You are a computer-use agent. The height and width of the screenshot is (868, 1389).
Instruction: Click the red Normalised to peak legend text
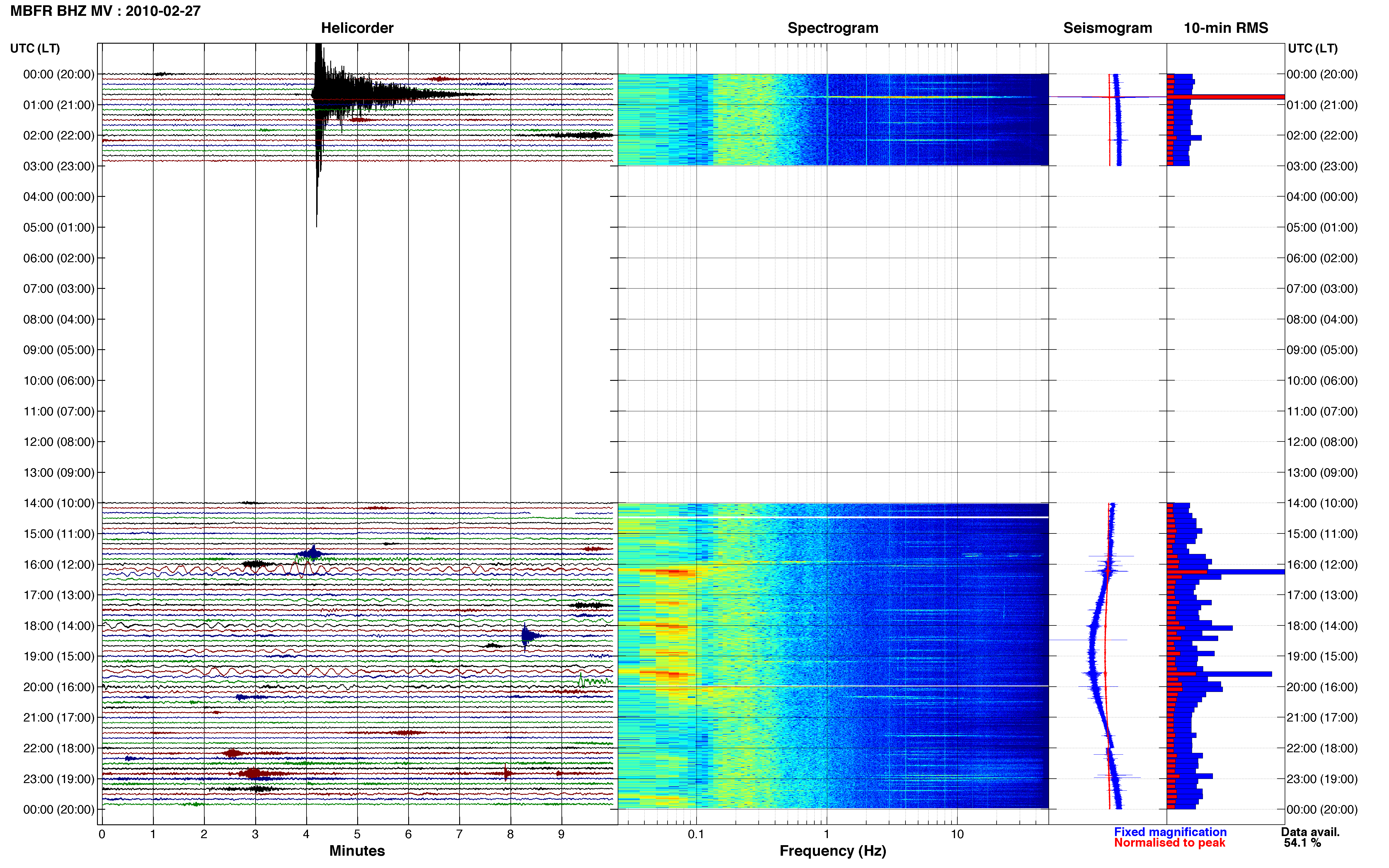(x=1170, y=843)
